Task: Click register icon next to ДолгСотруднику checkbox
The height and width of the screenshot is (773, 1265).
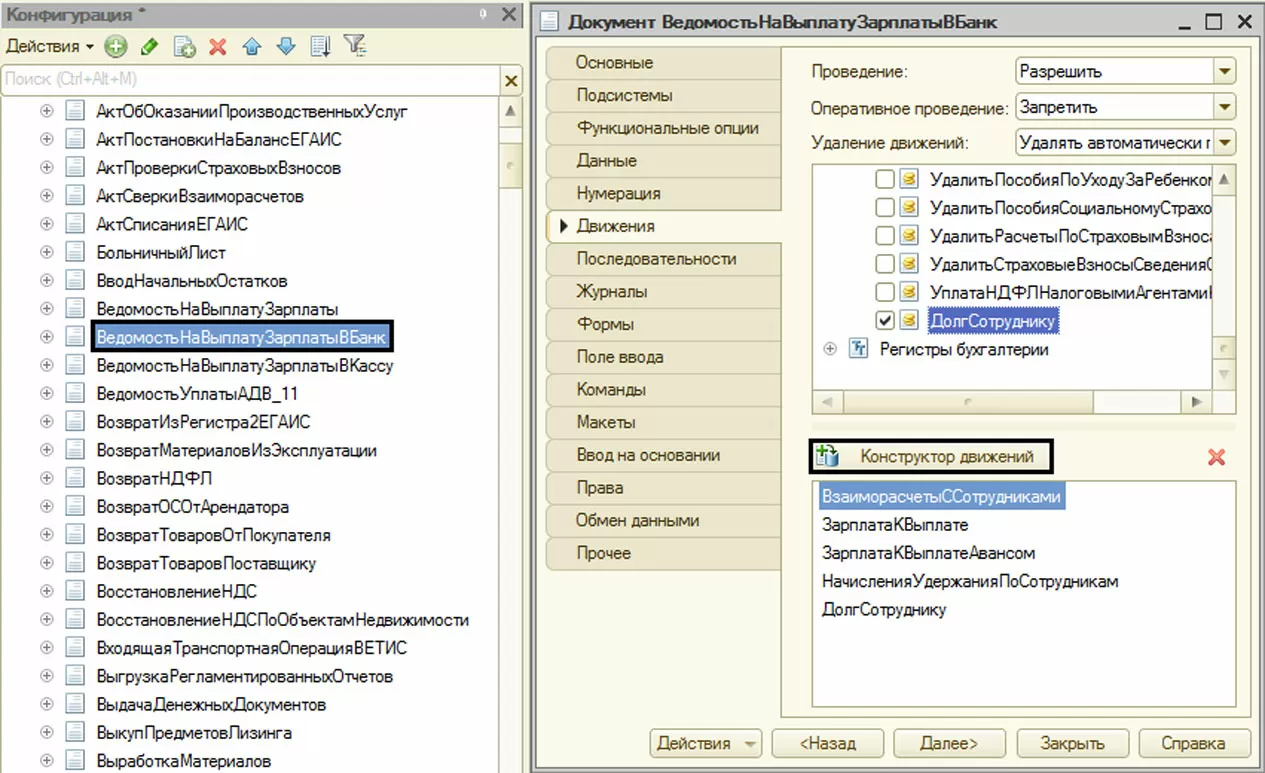Action: pyautogui.click(x=909, y=321)
